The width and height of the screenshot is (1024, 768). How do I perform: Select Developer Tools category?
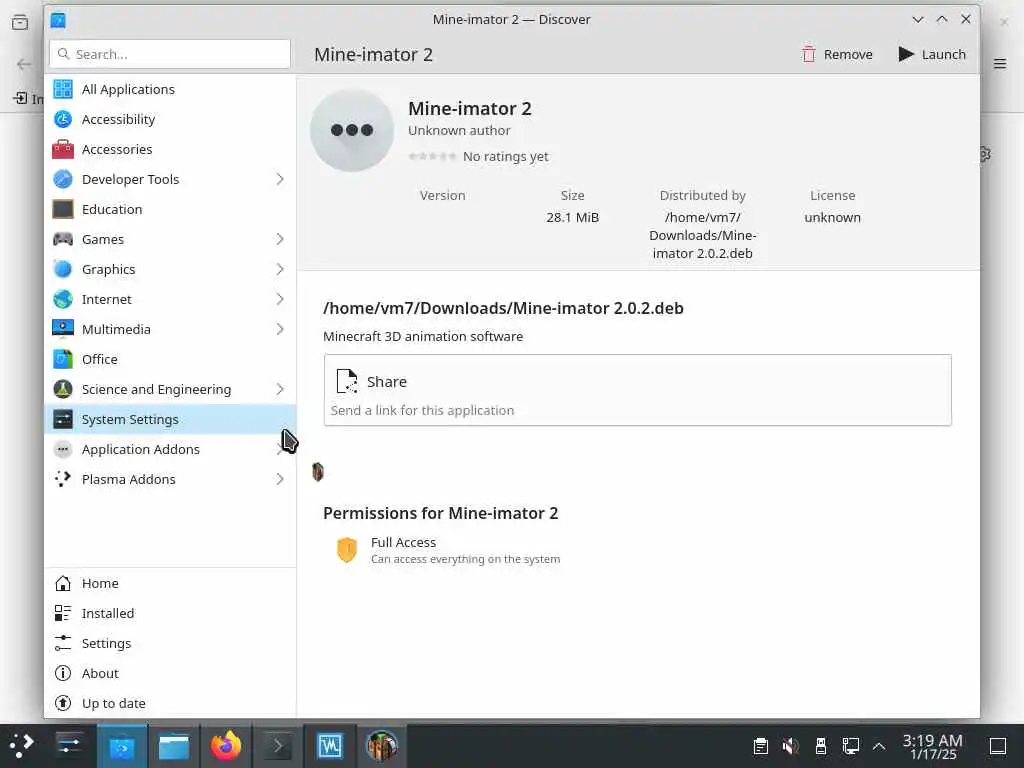tap(170, 180)
